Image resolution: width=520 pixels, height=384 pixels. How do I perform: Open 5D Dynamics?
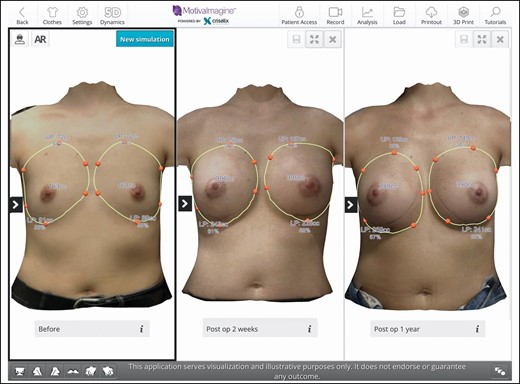pos(112,16)
